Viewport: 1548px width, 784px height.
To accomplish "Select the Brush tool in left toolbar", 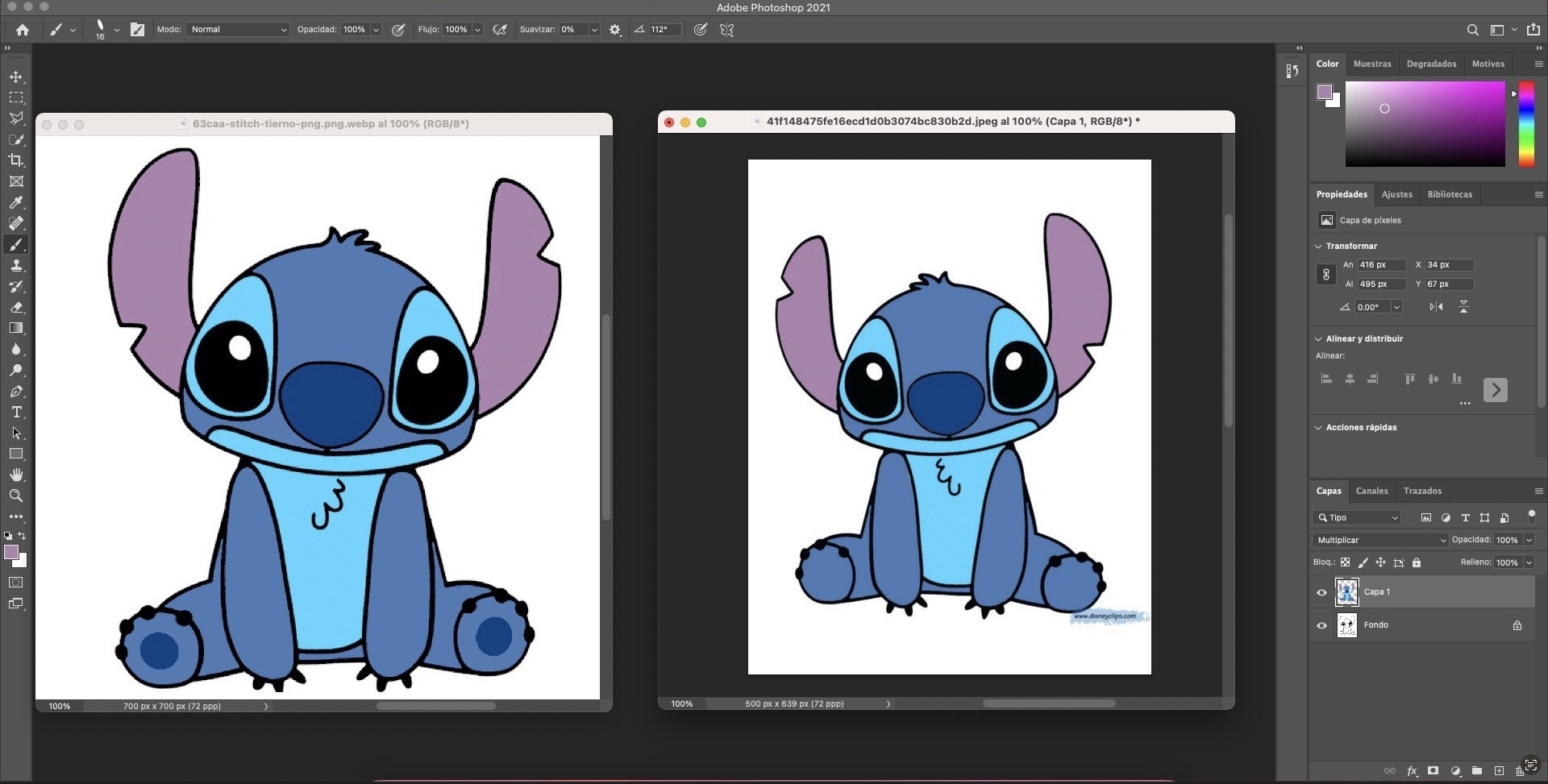I will click(16, 244).
